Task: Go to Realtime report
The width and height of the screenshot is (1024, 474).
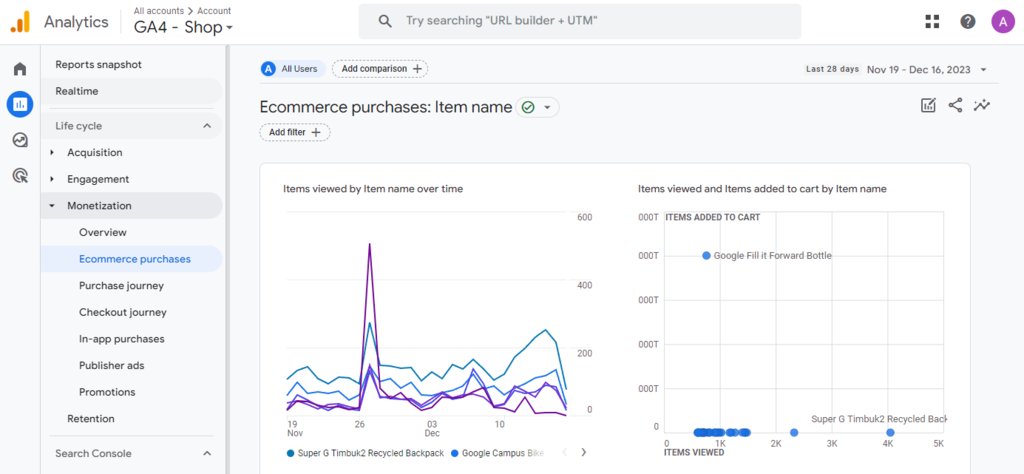Action: (x=77, y=91)
